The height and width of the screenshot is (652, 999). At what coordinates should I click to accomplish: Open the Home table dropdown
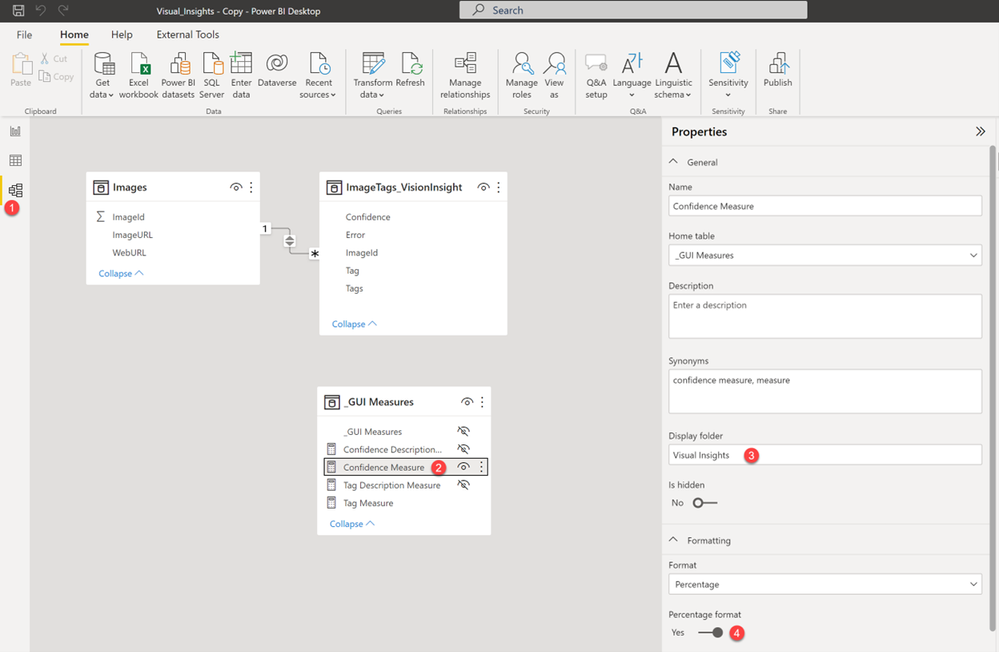pyautogui.click(x=825, y=256)
